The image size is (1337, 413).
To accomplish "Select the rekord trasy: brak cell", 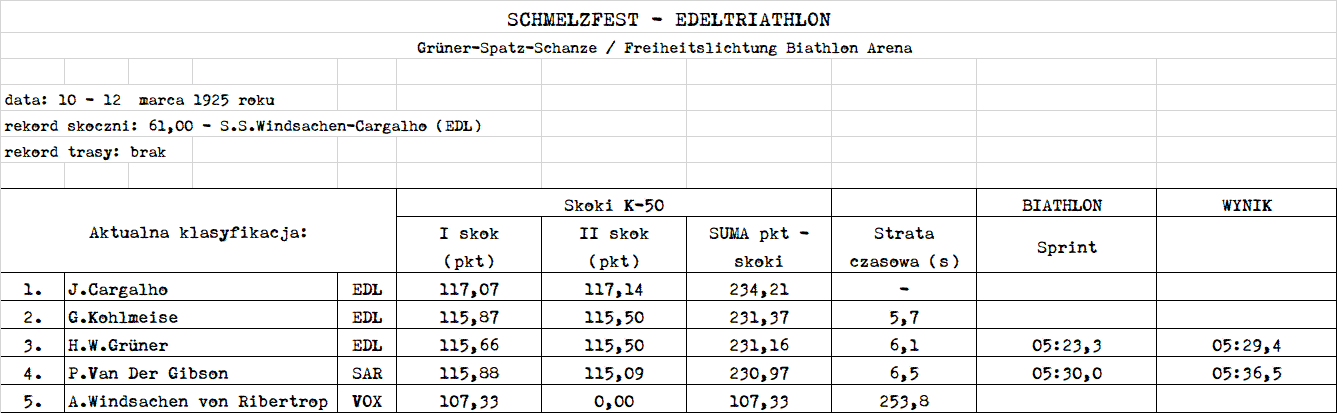I will click(85, 152).
